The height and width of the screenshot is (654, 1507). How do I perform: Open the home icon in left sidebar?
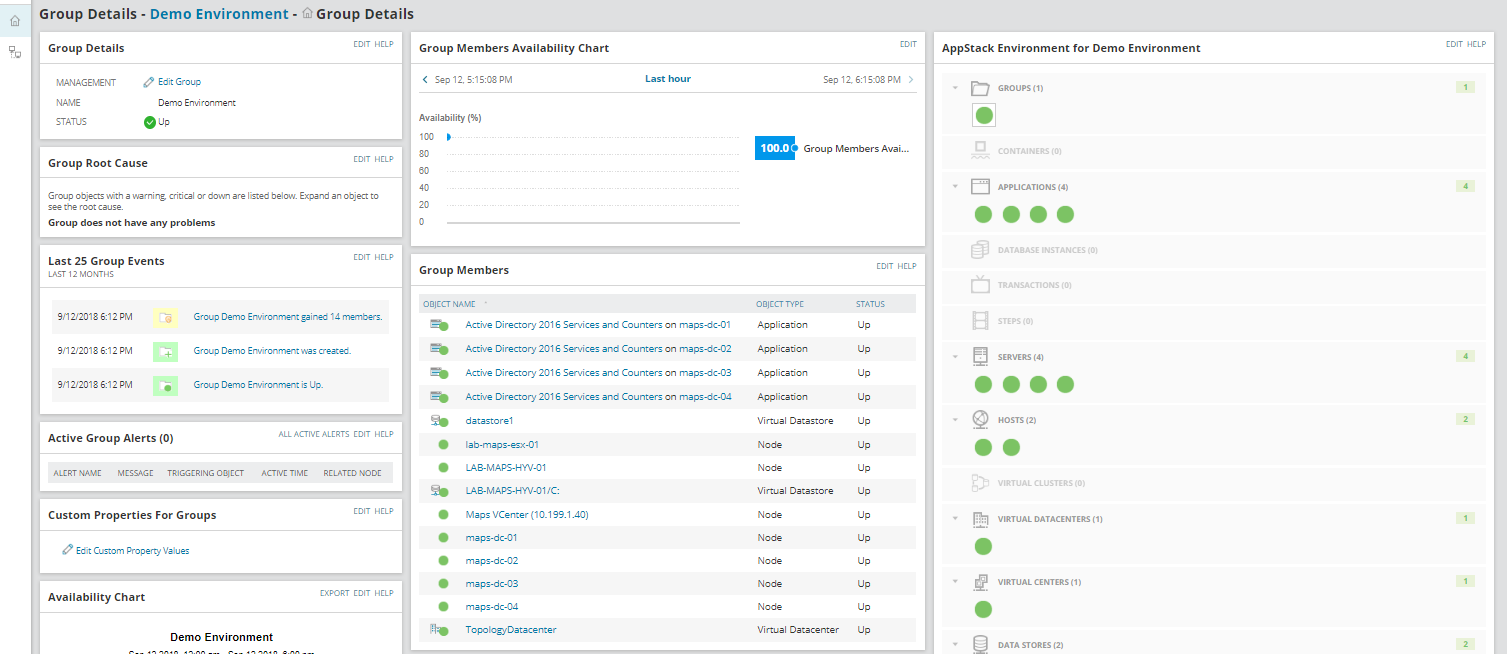tap(15, 21)
